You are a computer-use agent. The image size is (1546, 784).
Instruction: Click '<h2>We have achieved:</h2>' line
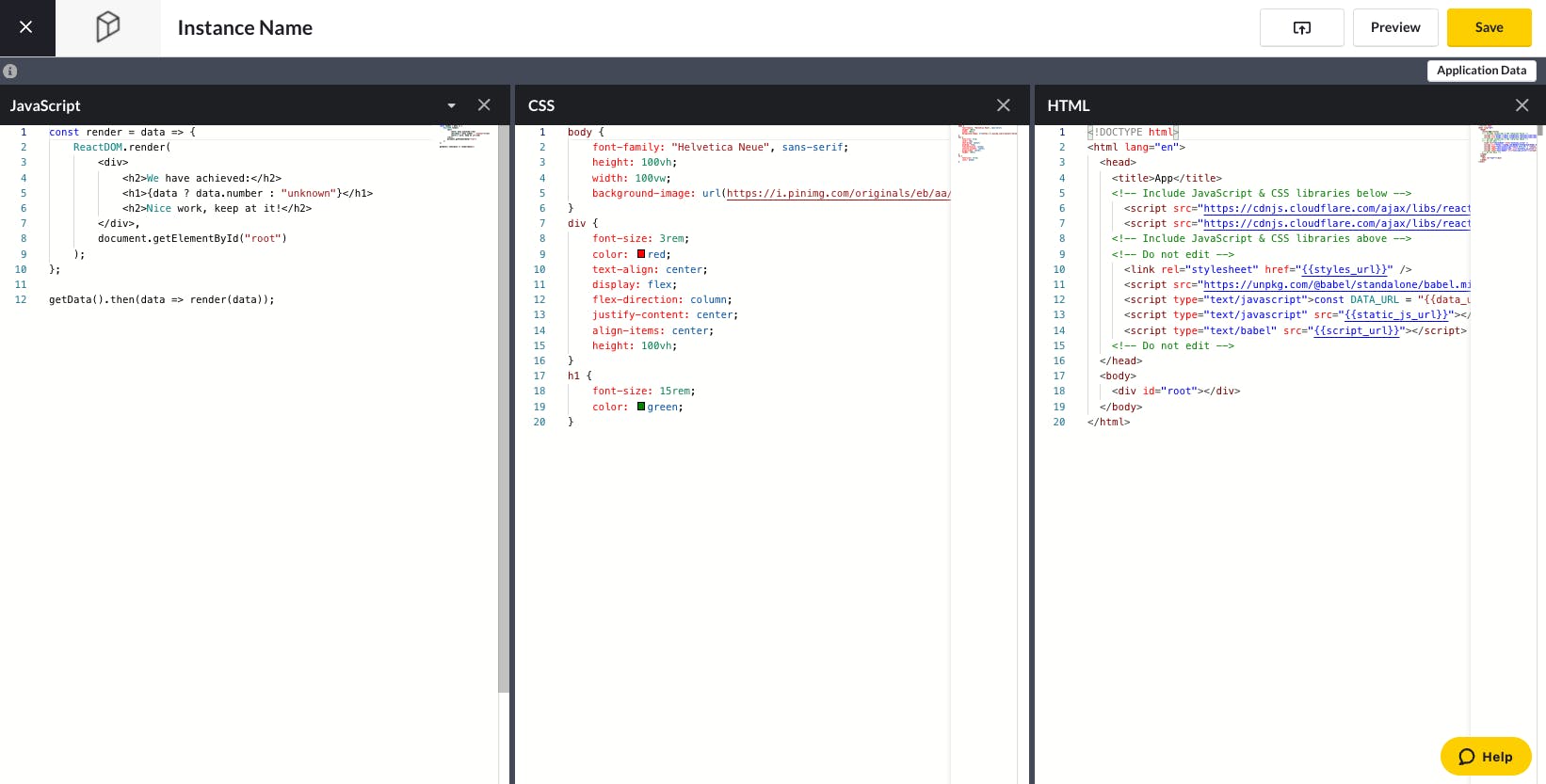[x=201, y=178]
